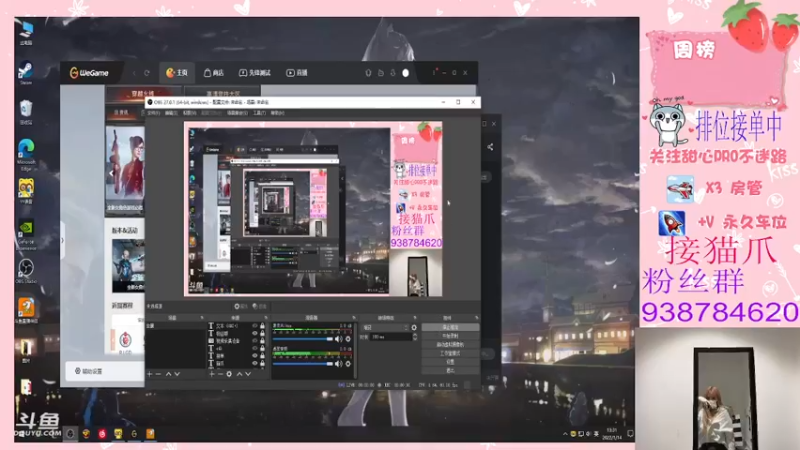Toggle lock on 视频采集设备 source
This screenshot has height=450, width=800.
262,340
